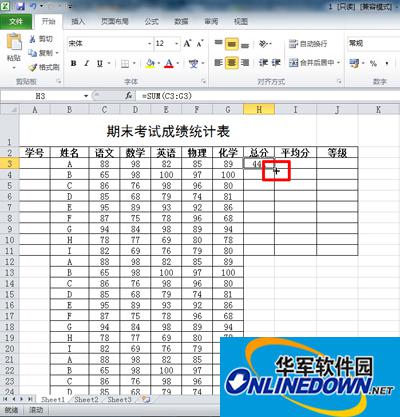Viewport: 400px width, 417px height.
Task: Expand the fill color dropdown arrow
Action: click(159, 63)
